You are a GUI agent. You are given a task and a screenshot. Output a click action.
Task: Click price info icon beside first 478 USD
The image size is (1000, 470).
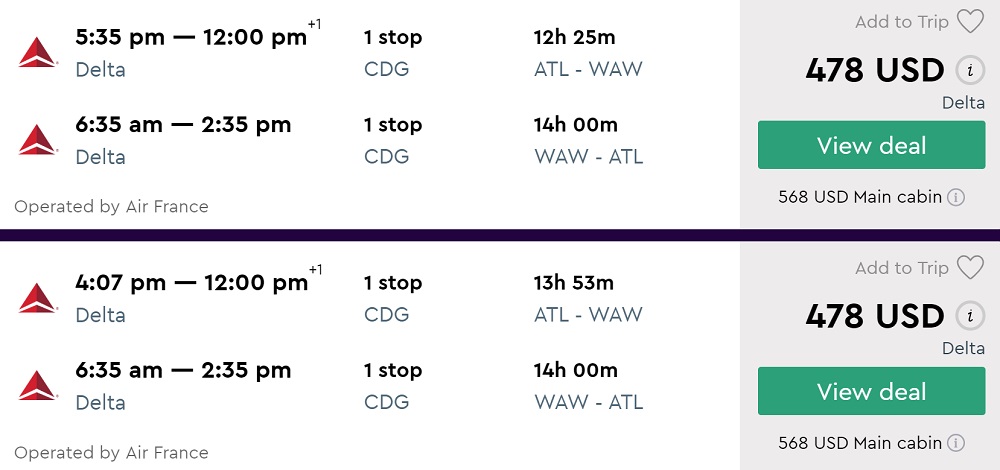(967, 71)
